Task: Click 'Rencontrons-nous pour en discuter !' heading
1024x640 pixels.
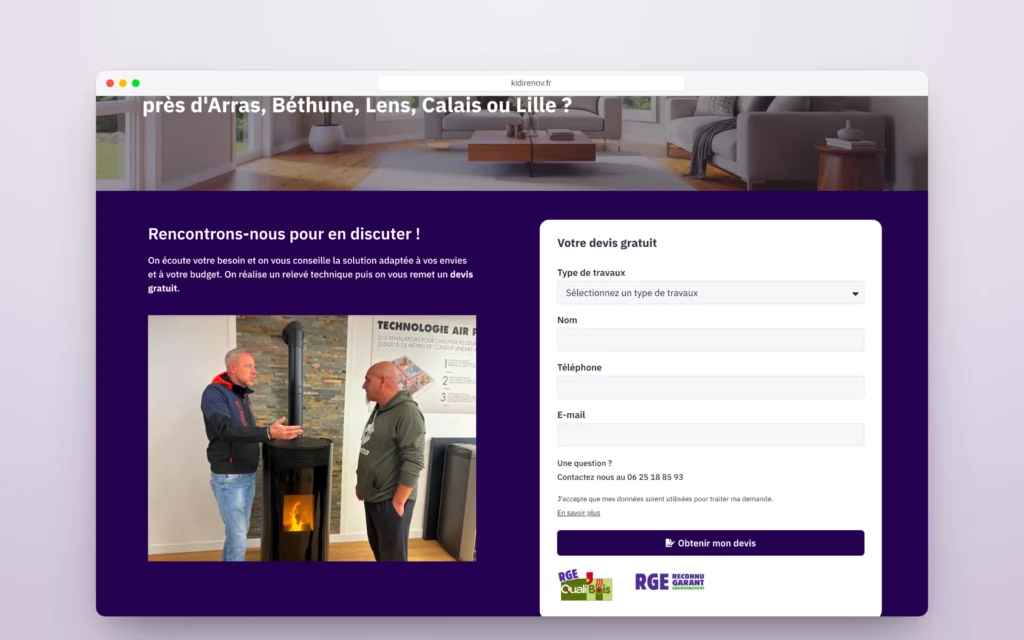Action: click(x=284, y=234)
